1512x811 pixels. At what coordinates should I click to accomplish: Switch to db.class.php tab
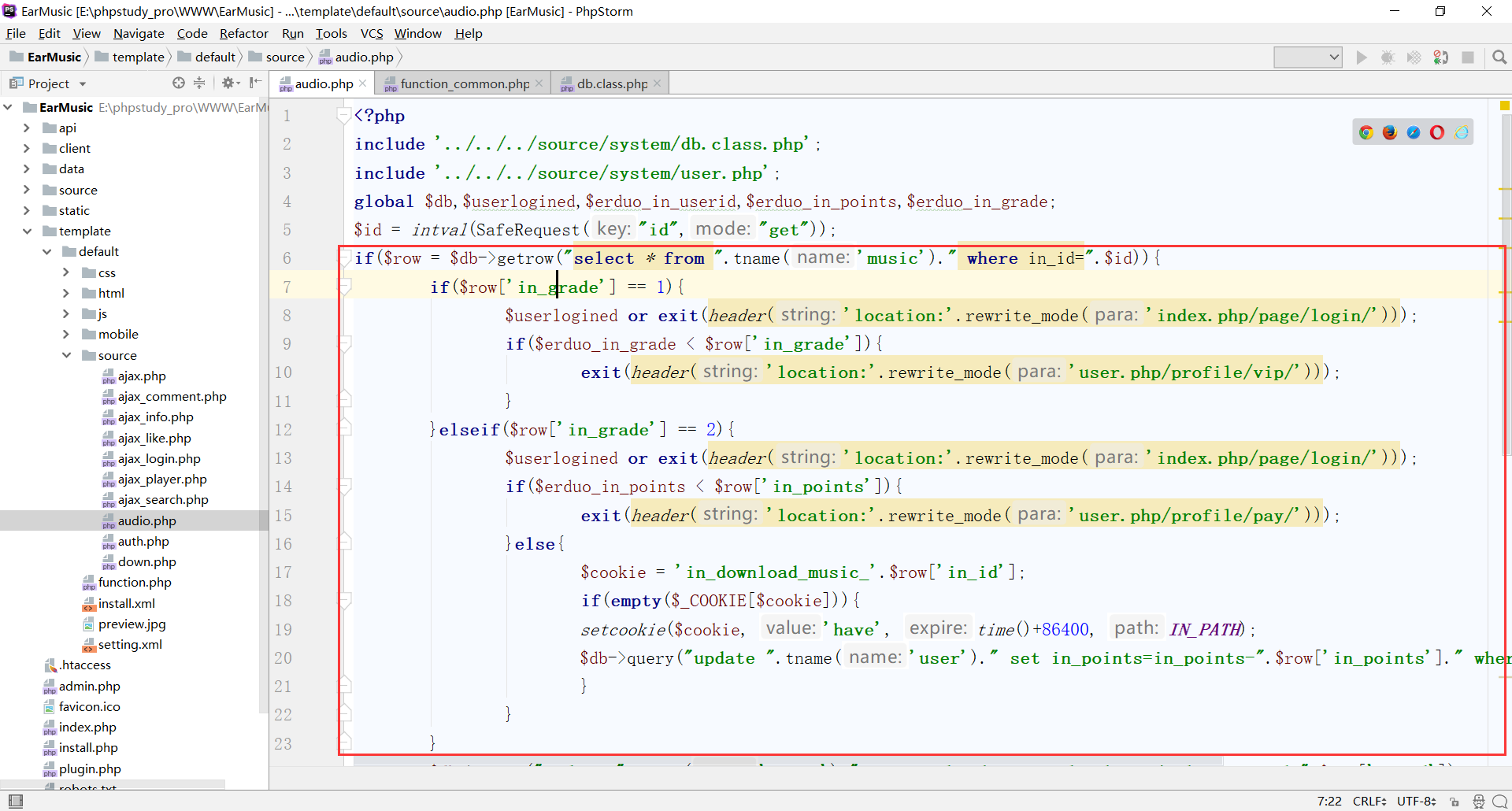[x=611, y=83]
